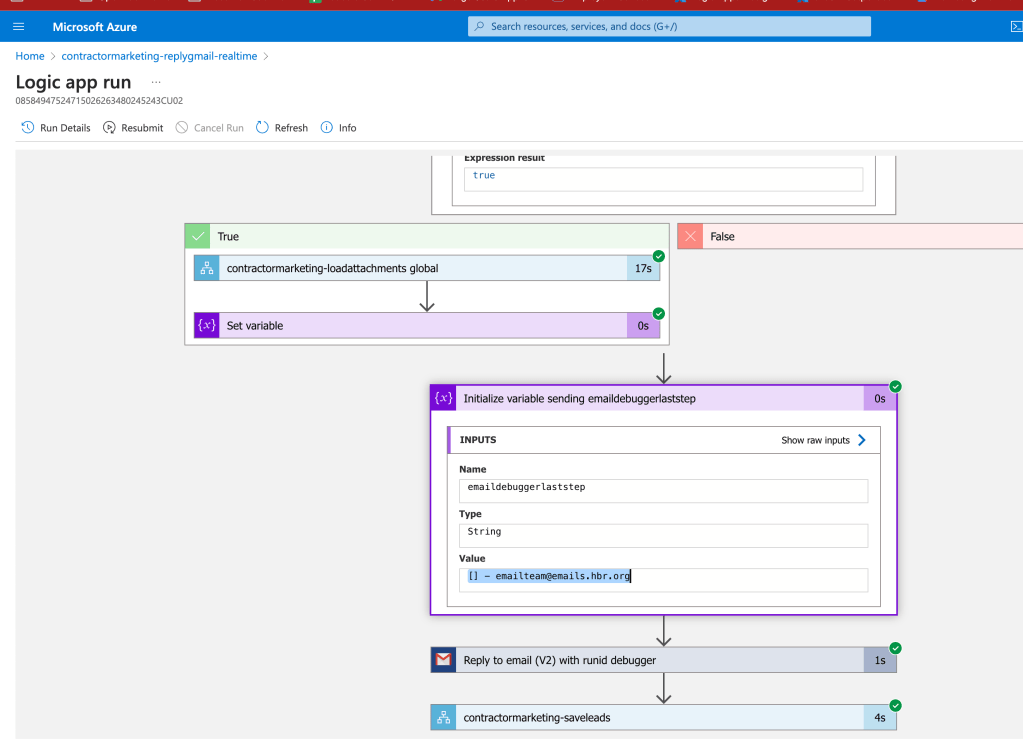Refresh the logic app run
The width and height of the screenshot is (1023, 742).
point(282,128)
